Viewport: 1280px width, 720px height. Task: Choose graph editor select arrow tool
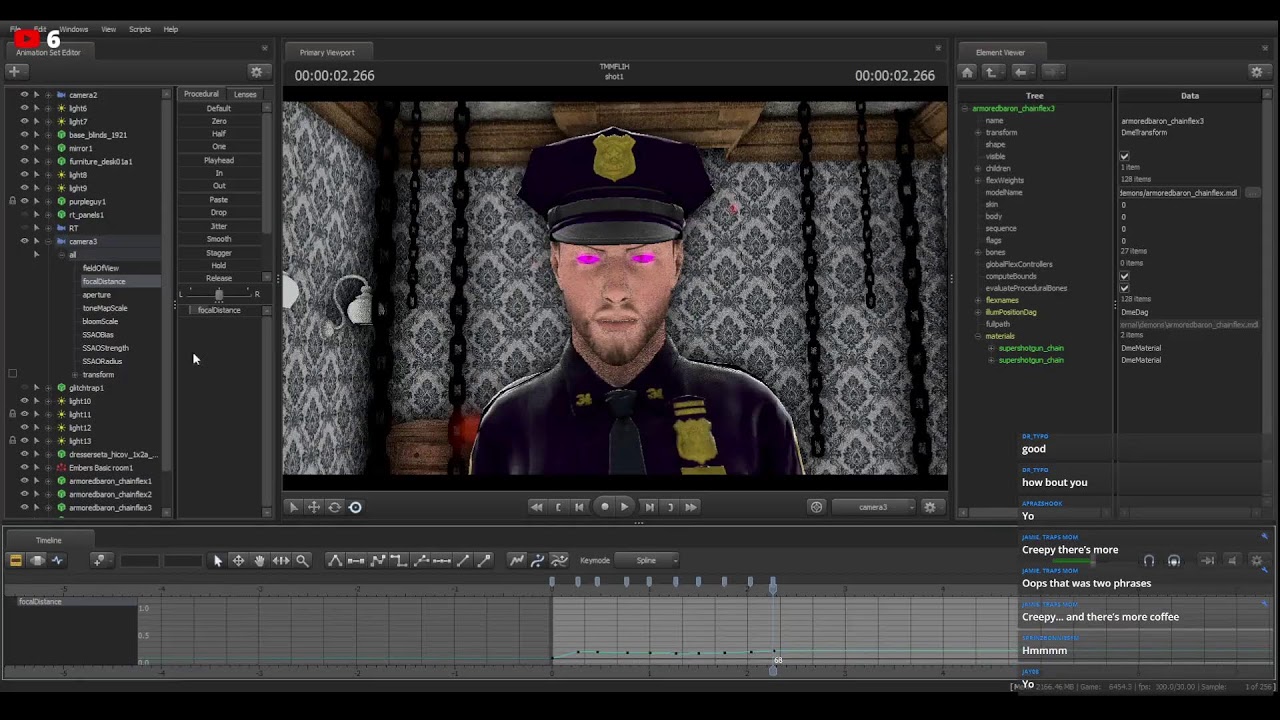pos(218,561)
